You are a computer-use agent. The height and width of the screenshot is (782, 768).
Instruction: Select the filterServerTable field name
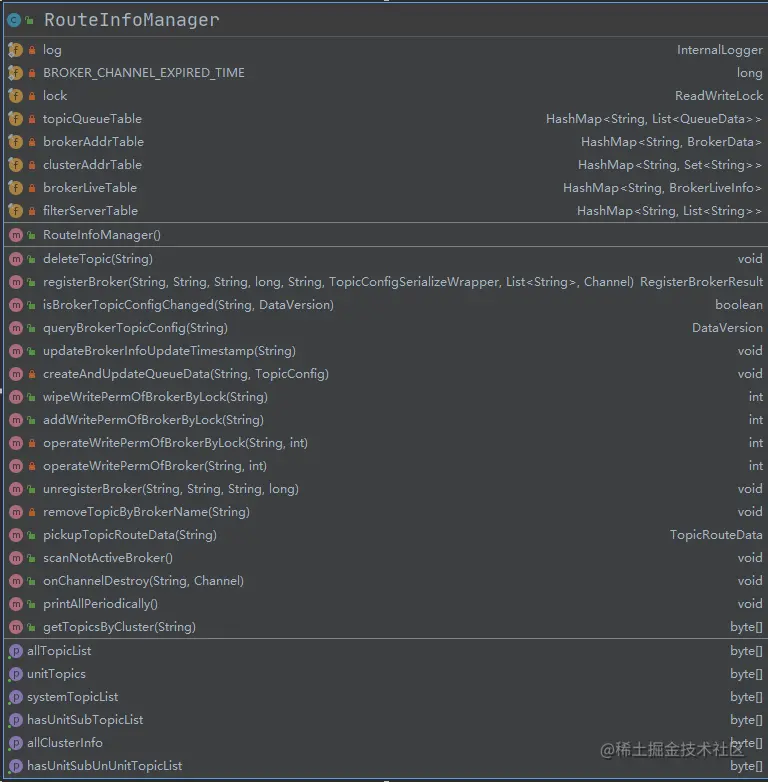90,210
